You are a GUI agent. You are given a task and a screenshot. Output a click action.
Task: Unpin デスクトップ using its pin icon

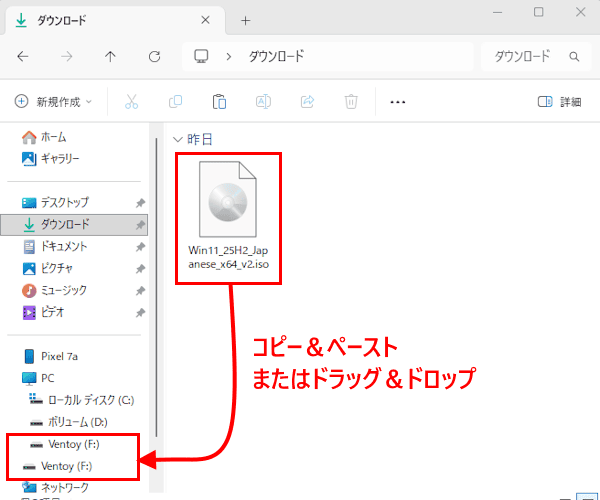pos(140,203)
